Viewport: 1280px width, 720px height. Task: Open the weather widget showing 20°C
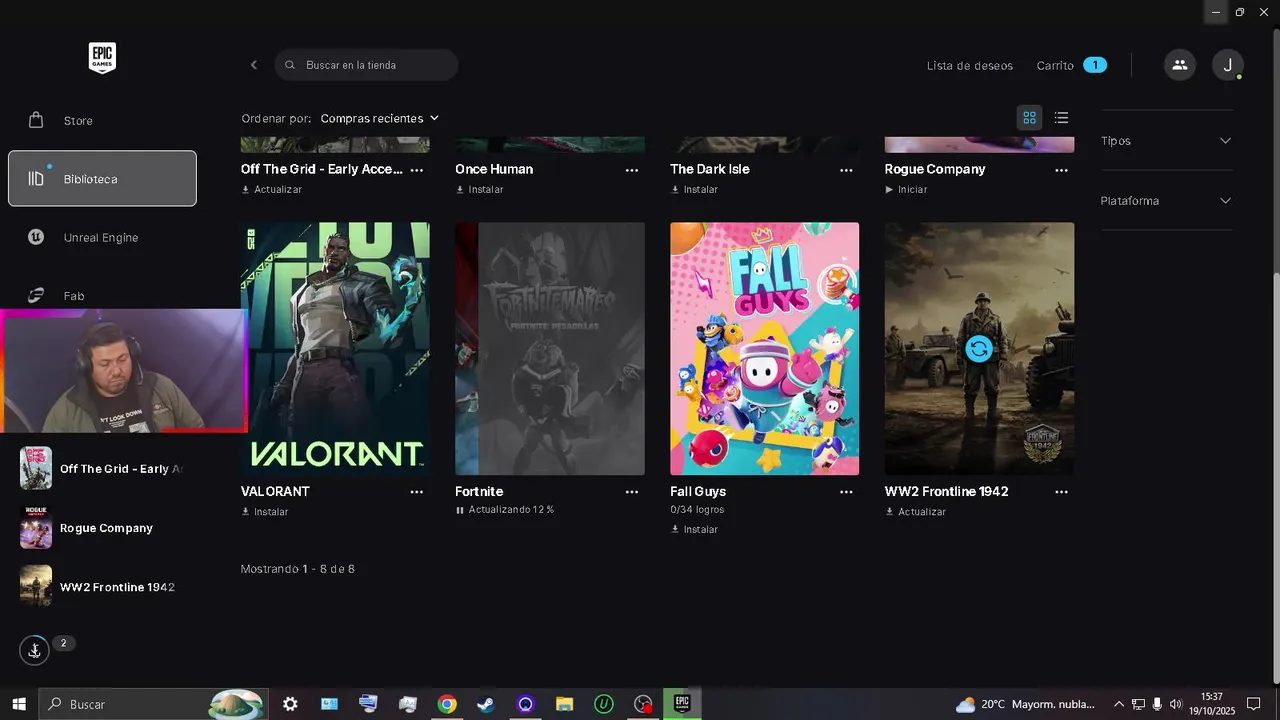click(1027, 704)
